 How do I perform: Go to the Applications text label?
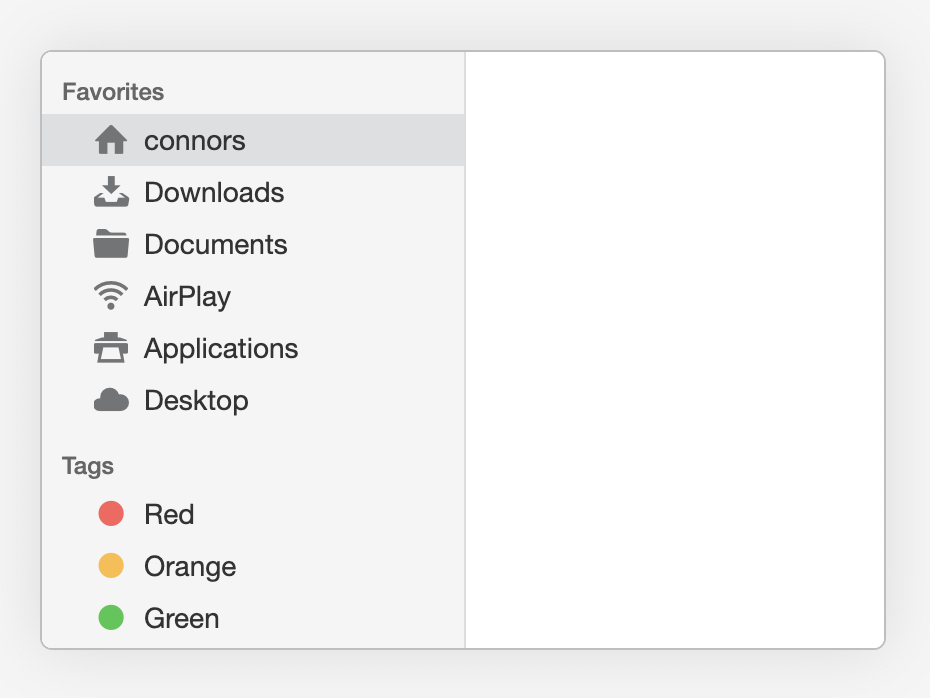221,349
